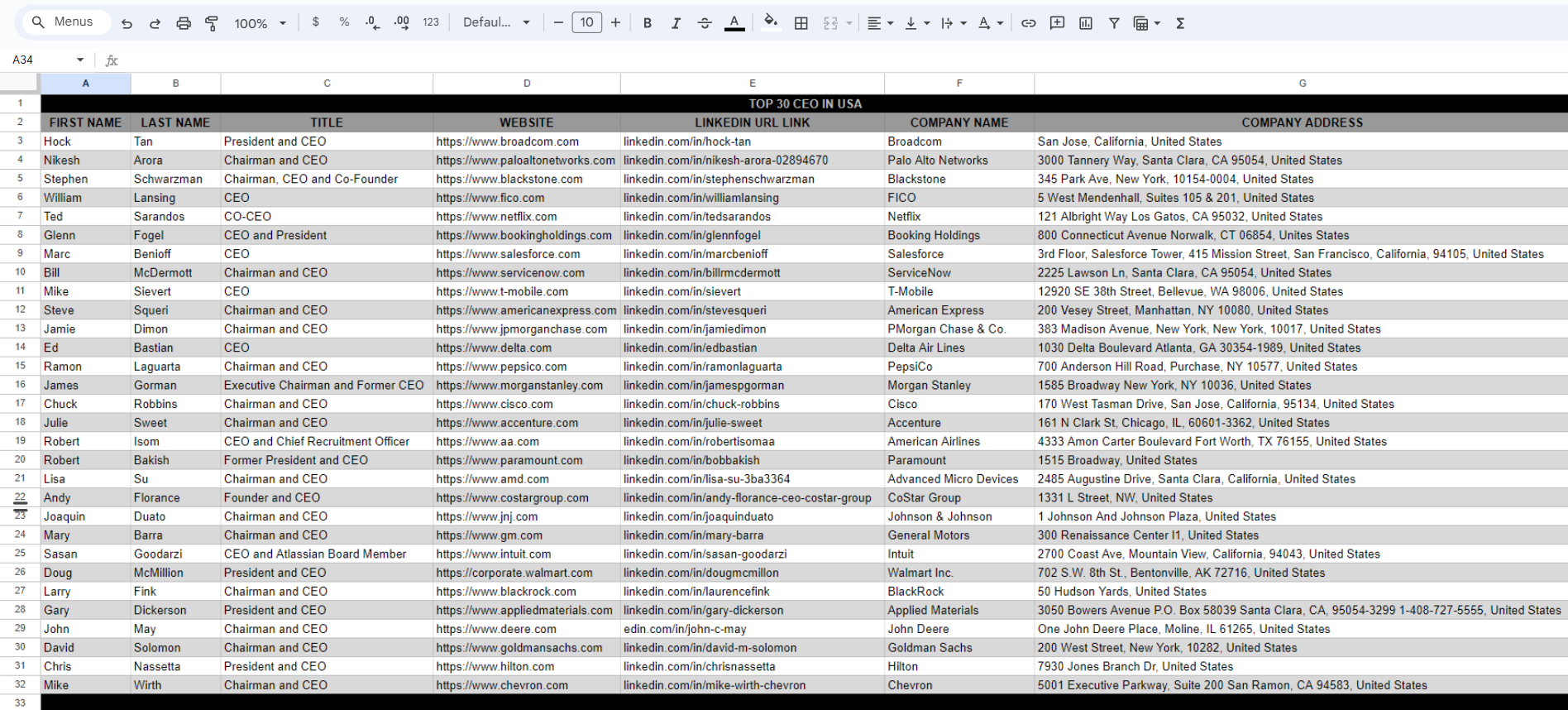Click the Delta Air Lines cell
This screenshot has width=1568, height=710.
pyautogui.click(x=959, y=348)
